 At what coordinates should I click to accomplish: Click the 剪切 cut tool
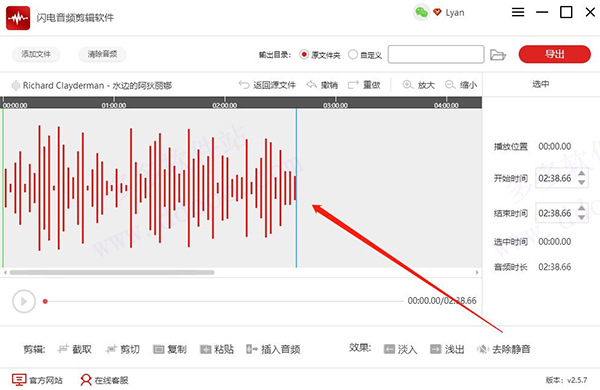[x=122, y=349]
